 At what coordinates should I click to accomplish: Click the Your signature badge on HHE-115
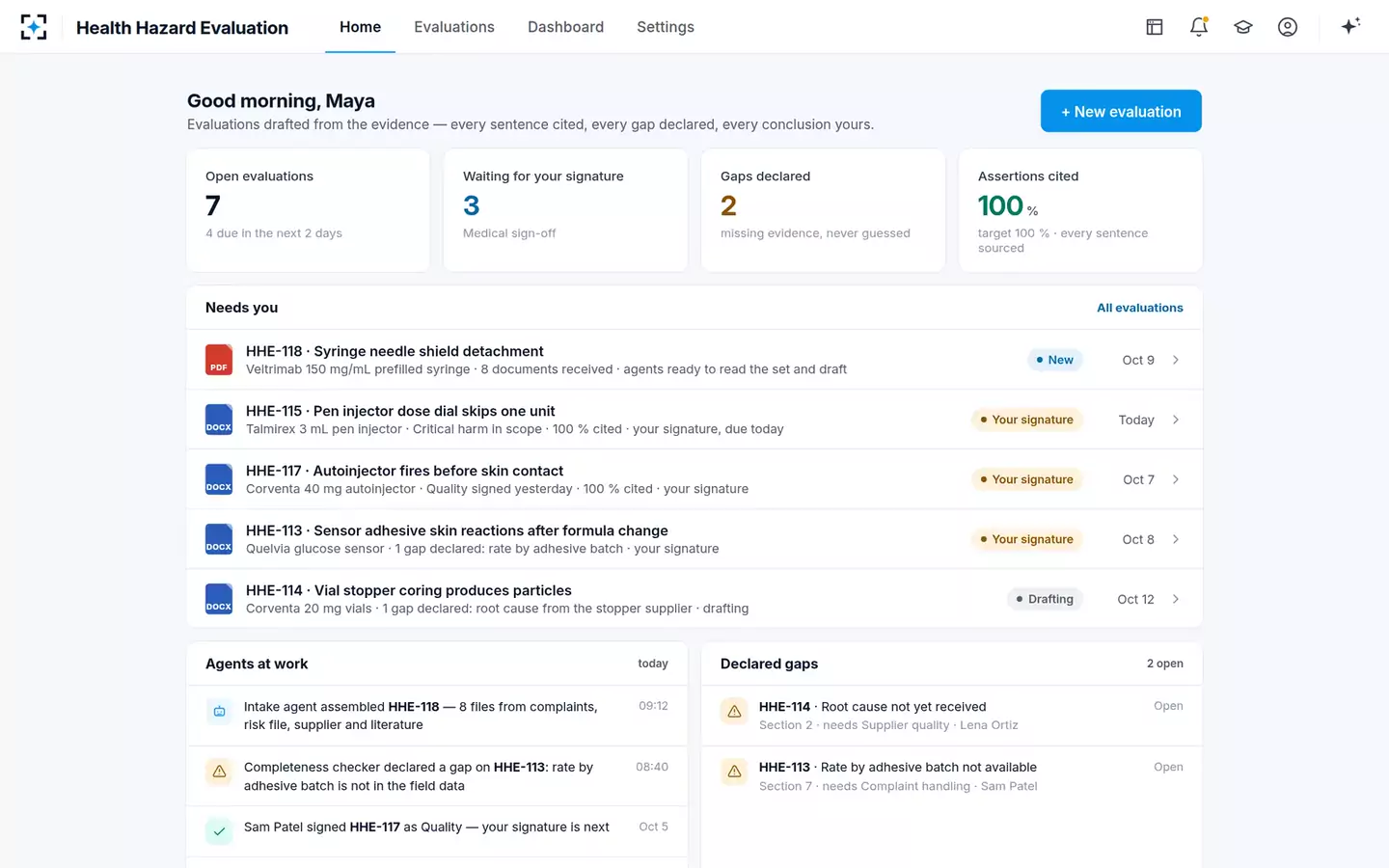pyautogui.click(x=1026, y=420)
